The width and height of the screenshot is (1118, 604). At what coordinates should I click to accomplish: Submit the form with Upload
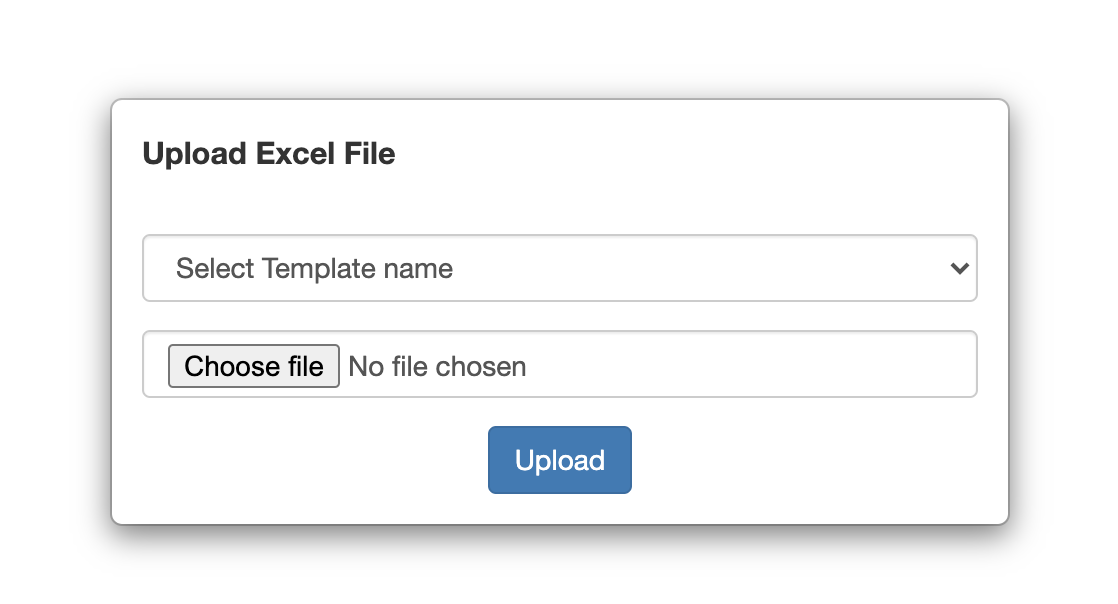tap(560, 460)
